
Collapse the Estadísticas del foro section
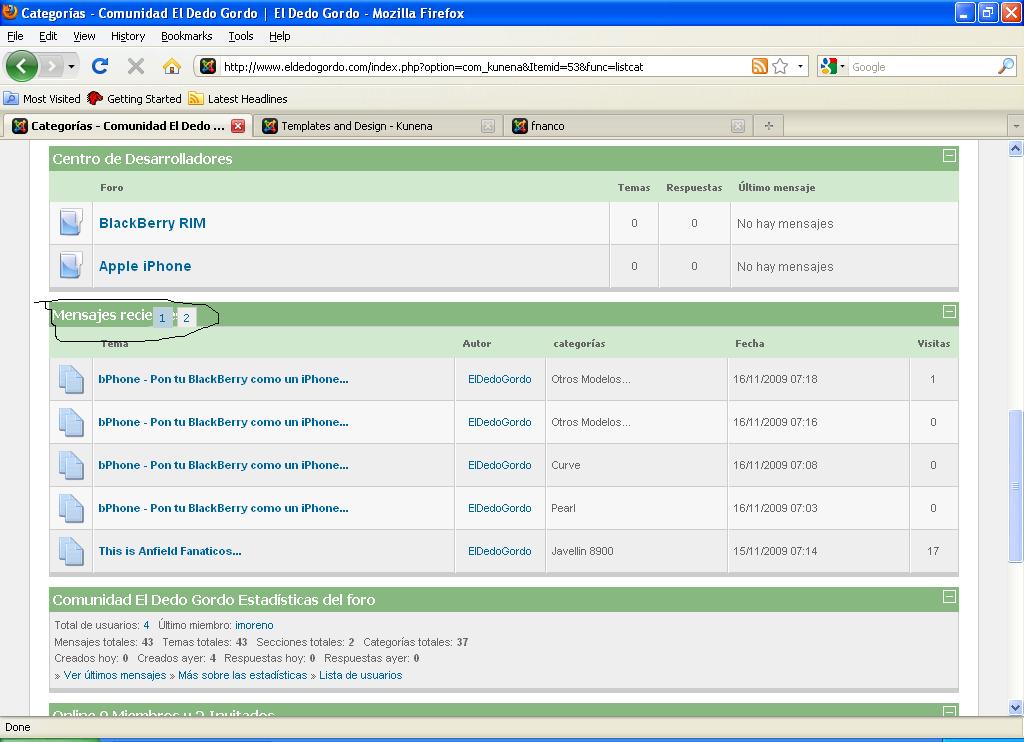949,597
